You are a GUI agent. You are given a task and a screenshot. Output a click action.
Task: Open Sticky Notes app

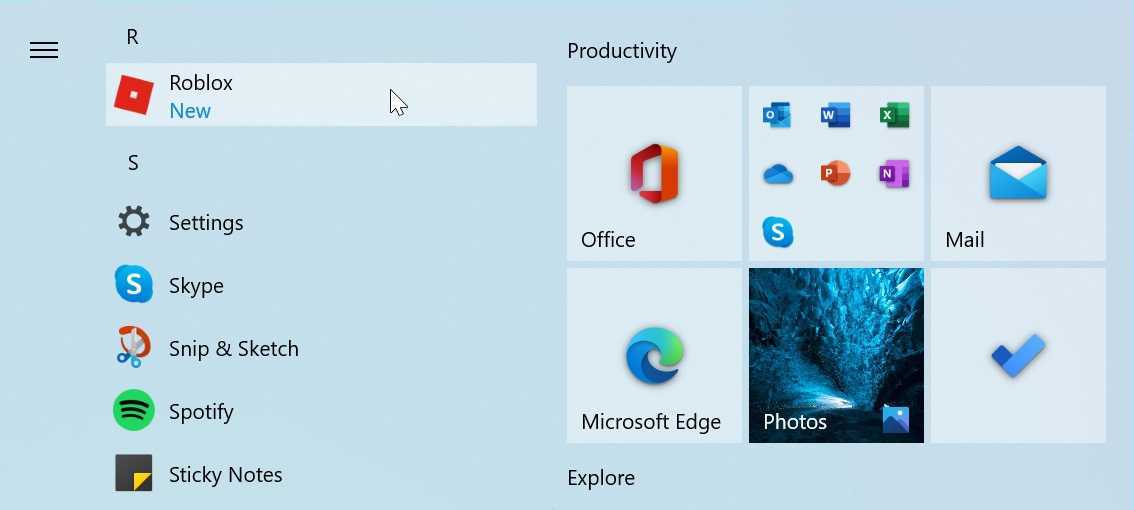coord(225,474)
